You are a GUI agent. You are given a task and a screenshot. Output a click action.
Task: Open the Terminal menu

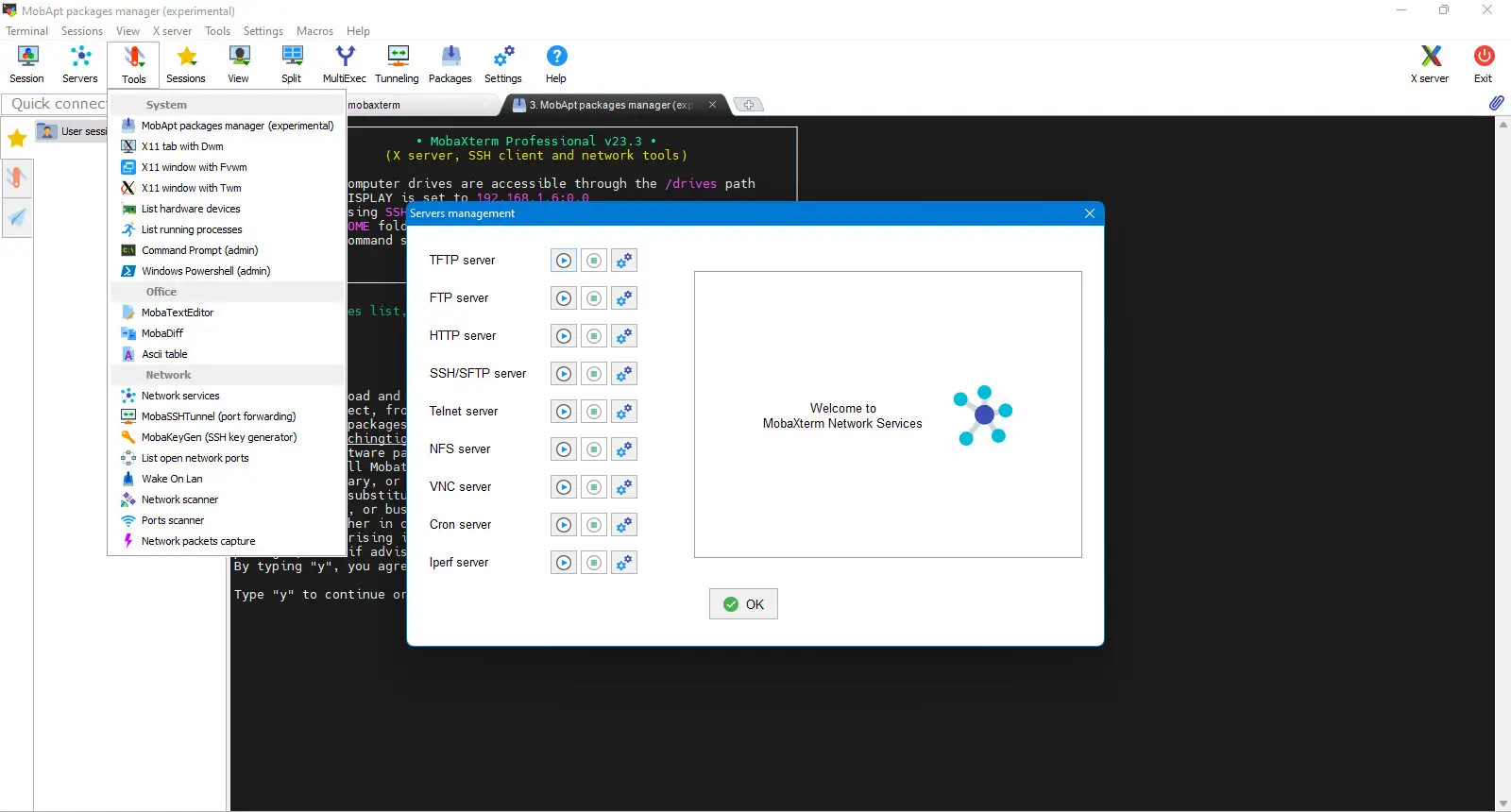(26, 31)
